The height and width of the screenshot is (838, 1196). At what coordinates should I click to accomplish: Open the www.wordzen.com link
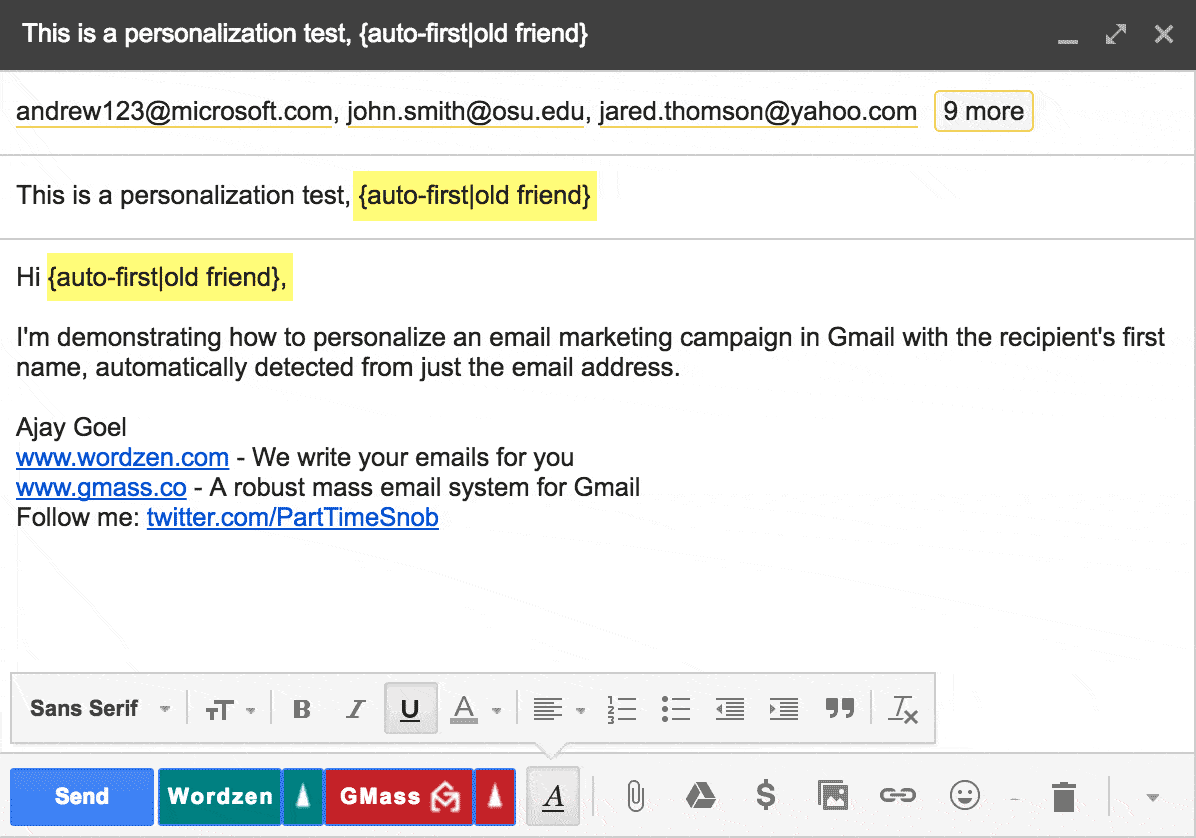pos(123,458)
